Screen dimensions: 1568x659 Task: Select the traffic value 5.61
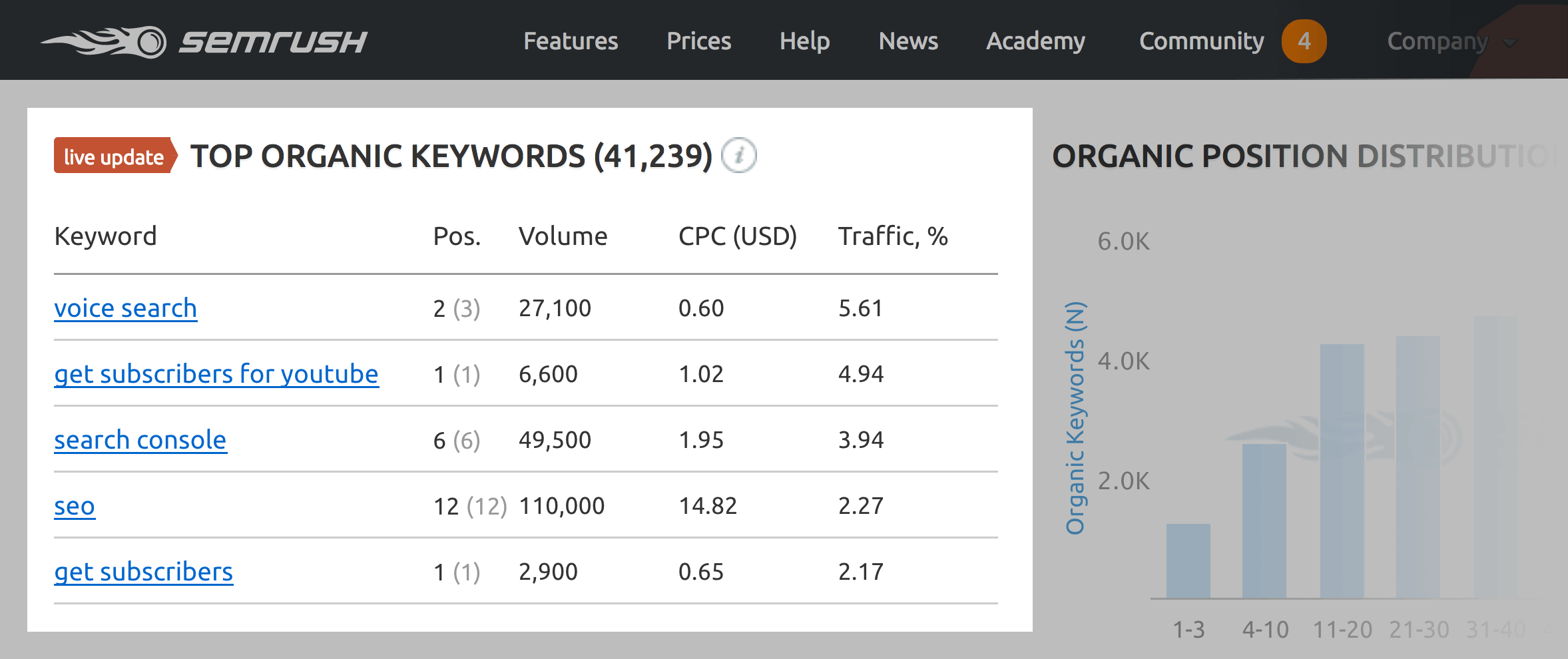(x=860, y=308)
